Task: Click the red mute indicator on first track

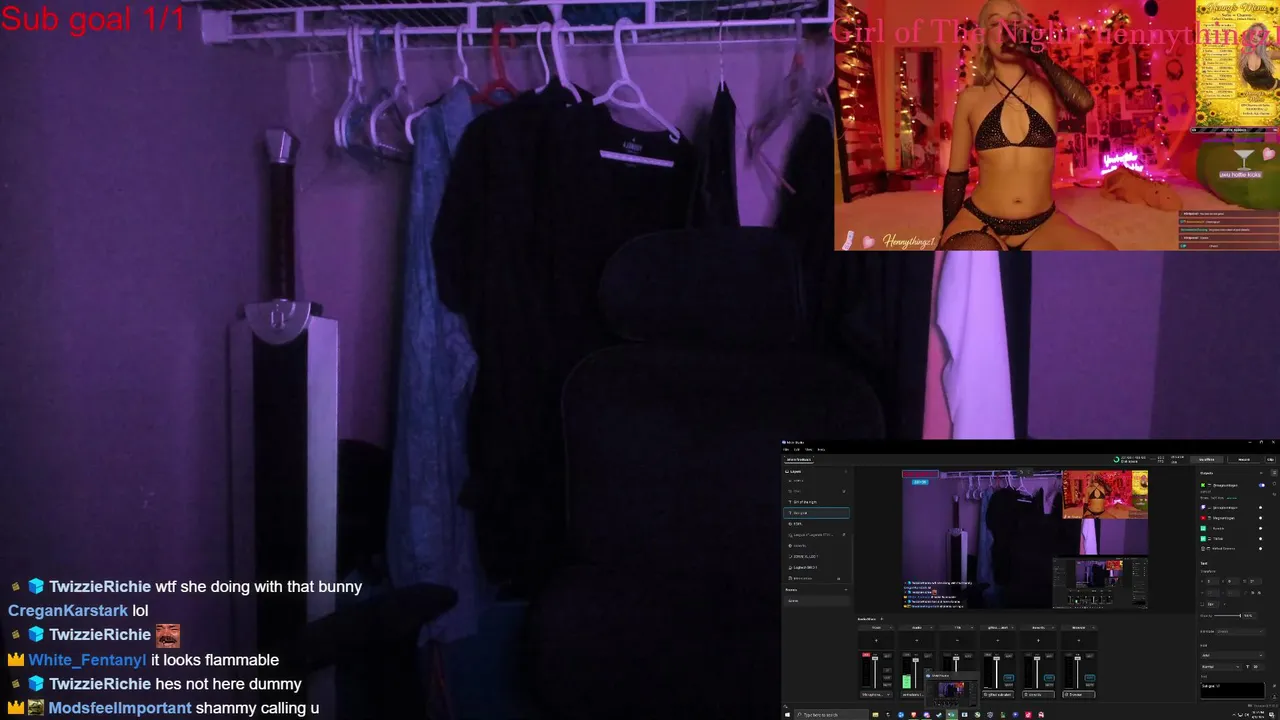Action: coord(866,655)
